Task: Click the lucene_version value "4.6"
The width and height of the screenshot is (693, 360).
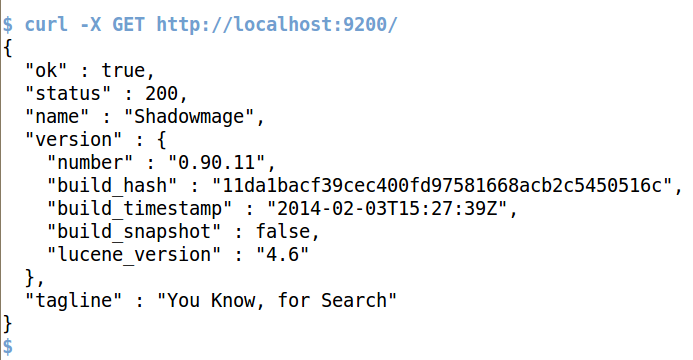Action: [282, 254]
